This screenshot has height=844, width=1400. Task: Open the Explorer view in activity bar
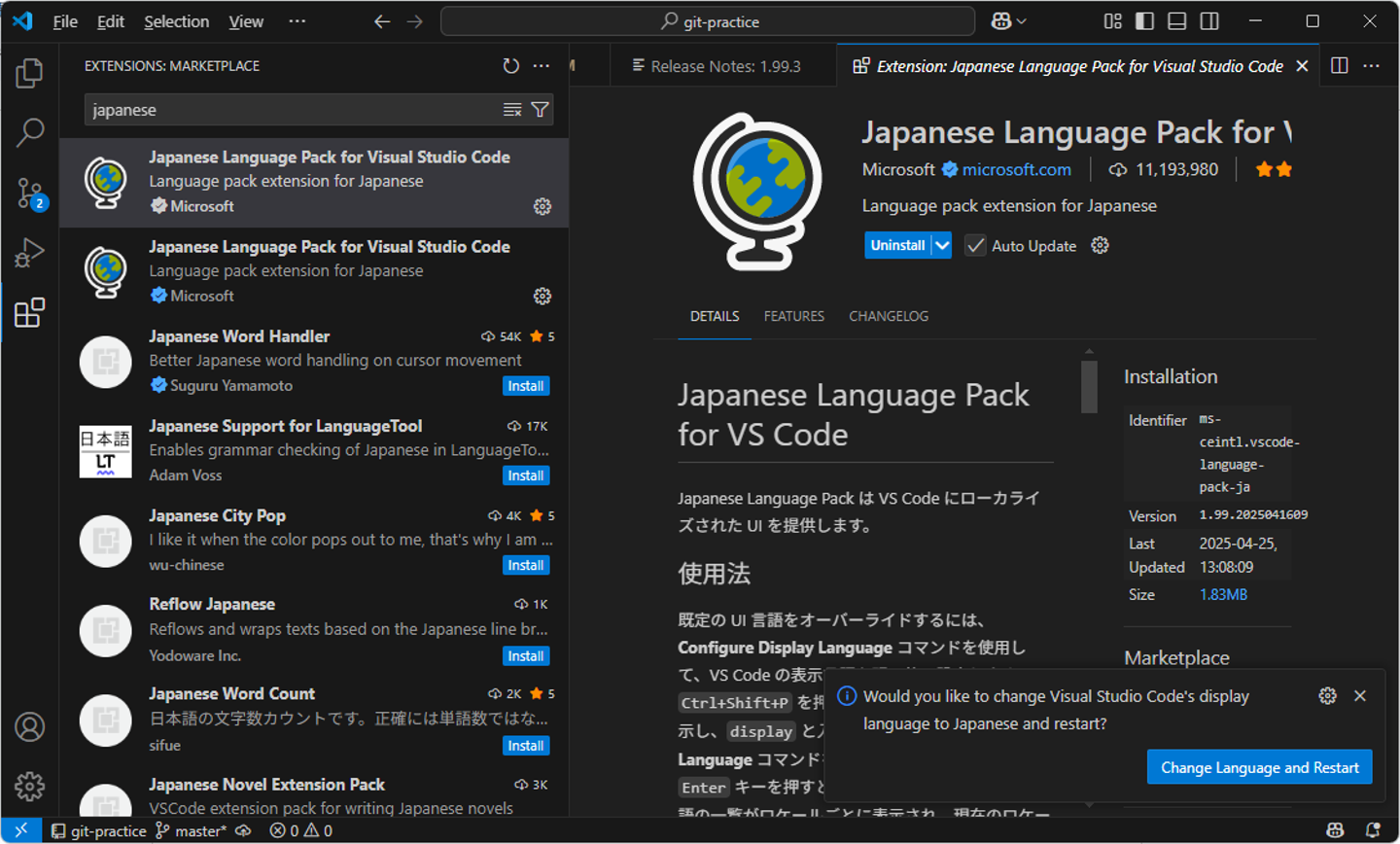click(x=29, y=73)
